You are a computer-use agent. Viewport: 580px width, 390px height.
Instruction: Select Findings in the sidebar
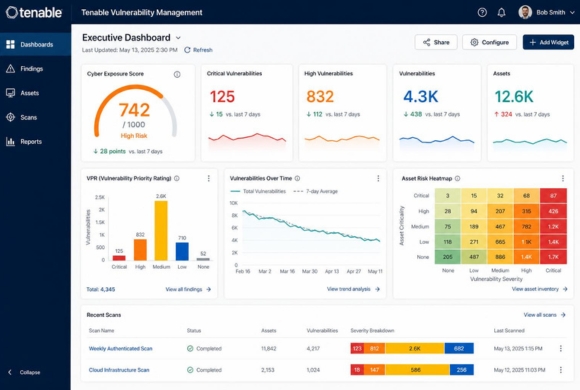click(x=36, y=68)
